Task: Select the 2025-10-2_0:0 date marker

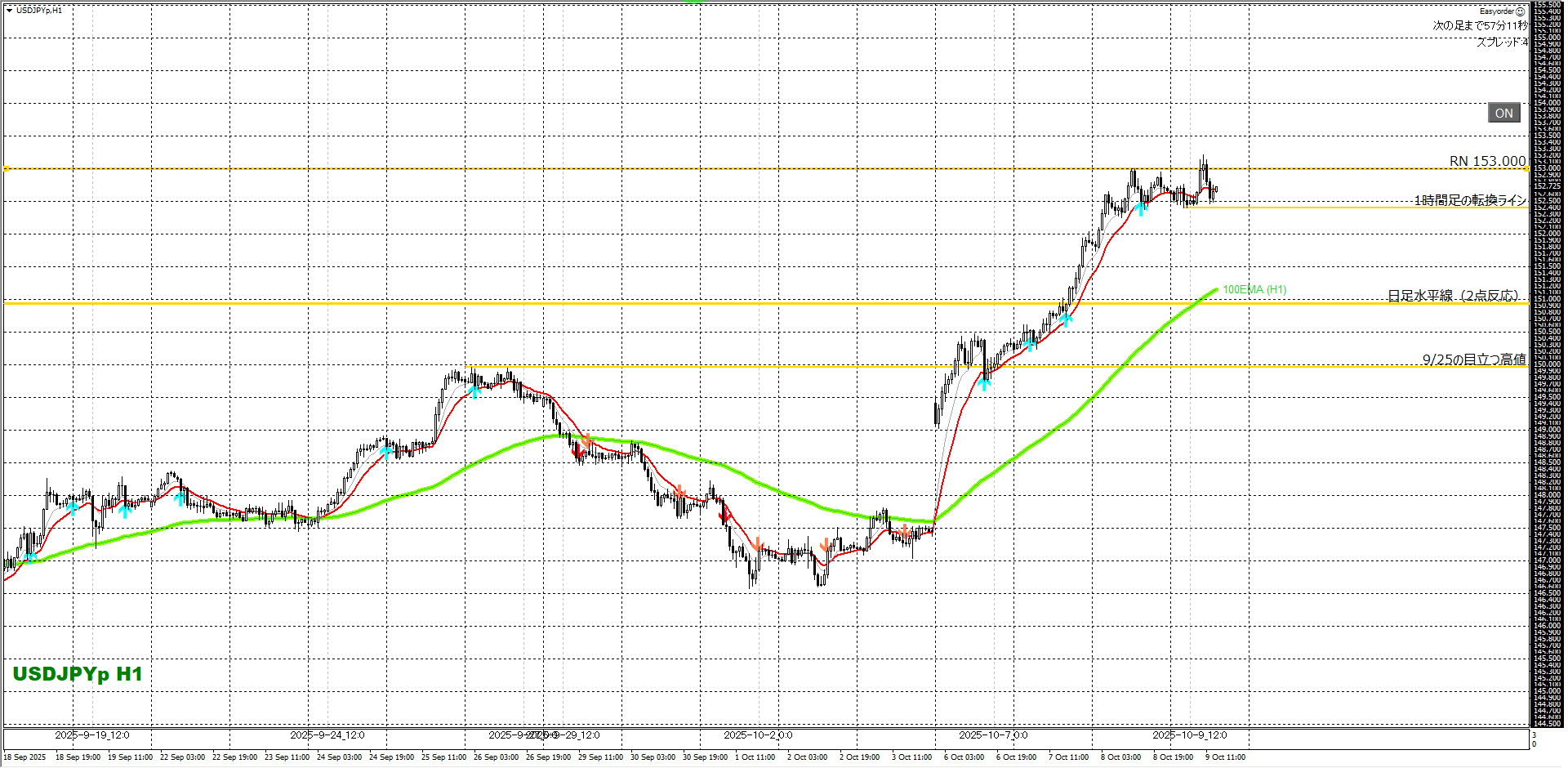Action: [x=757, y=735]
